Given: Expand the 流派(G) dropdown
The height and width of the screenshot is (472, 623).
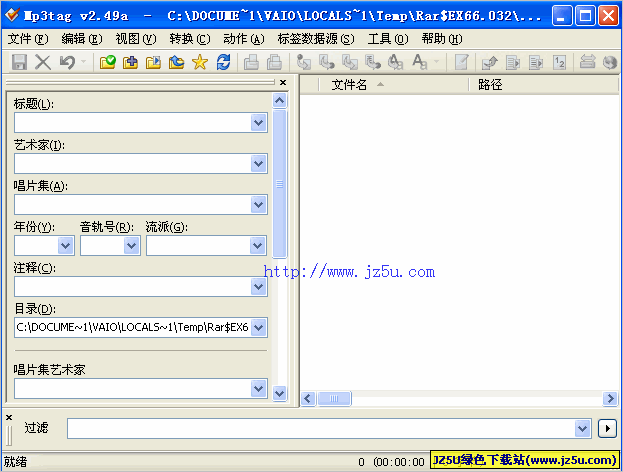Looking at the screenshot, I should point(257,246).
